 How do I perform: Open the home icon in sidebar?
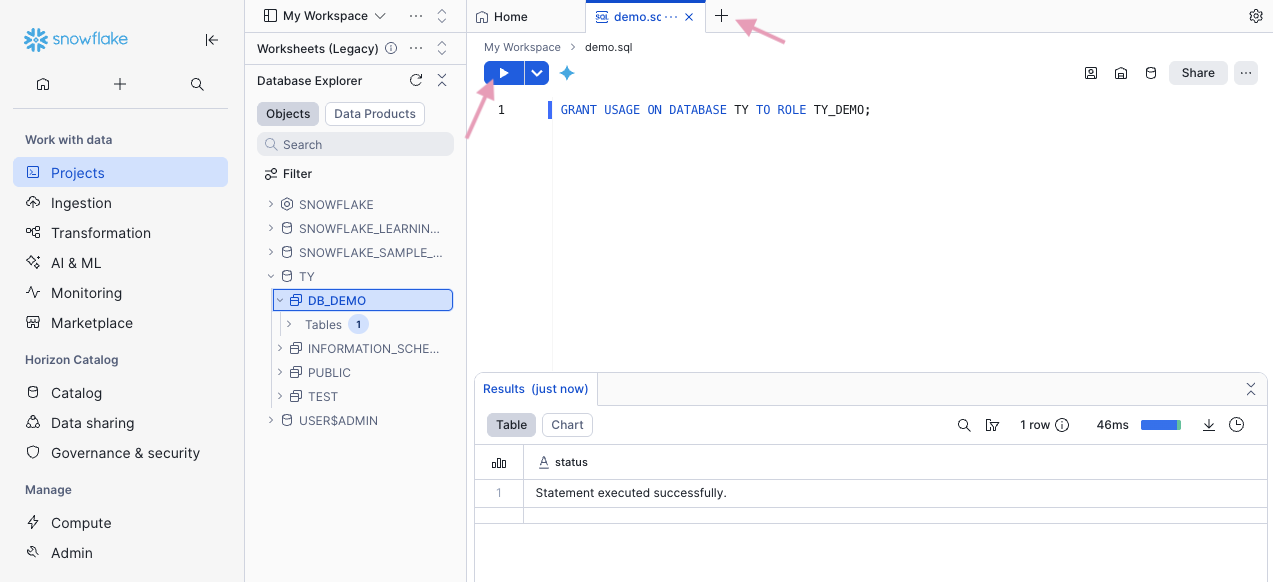tap(43, 84)
